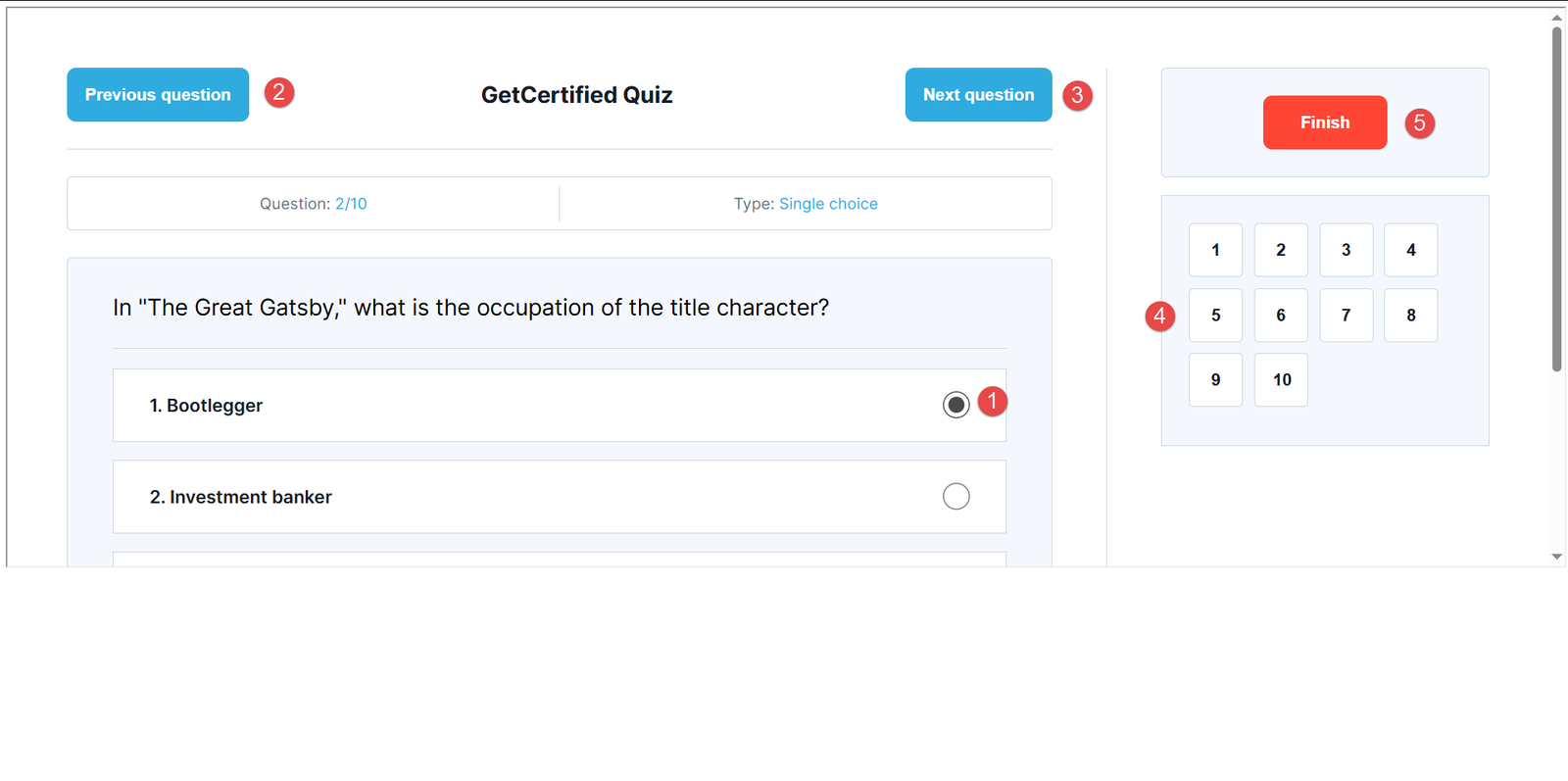This screenshot has width=1568, height=781.
Task: Navigate to question 9 tile
Action: [x=1215, y=380]
